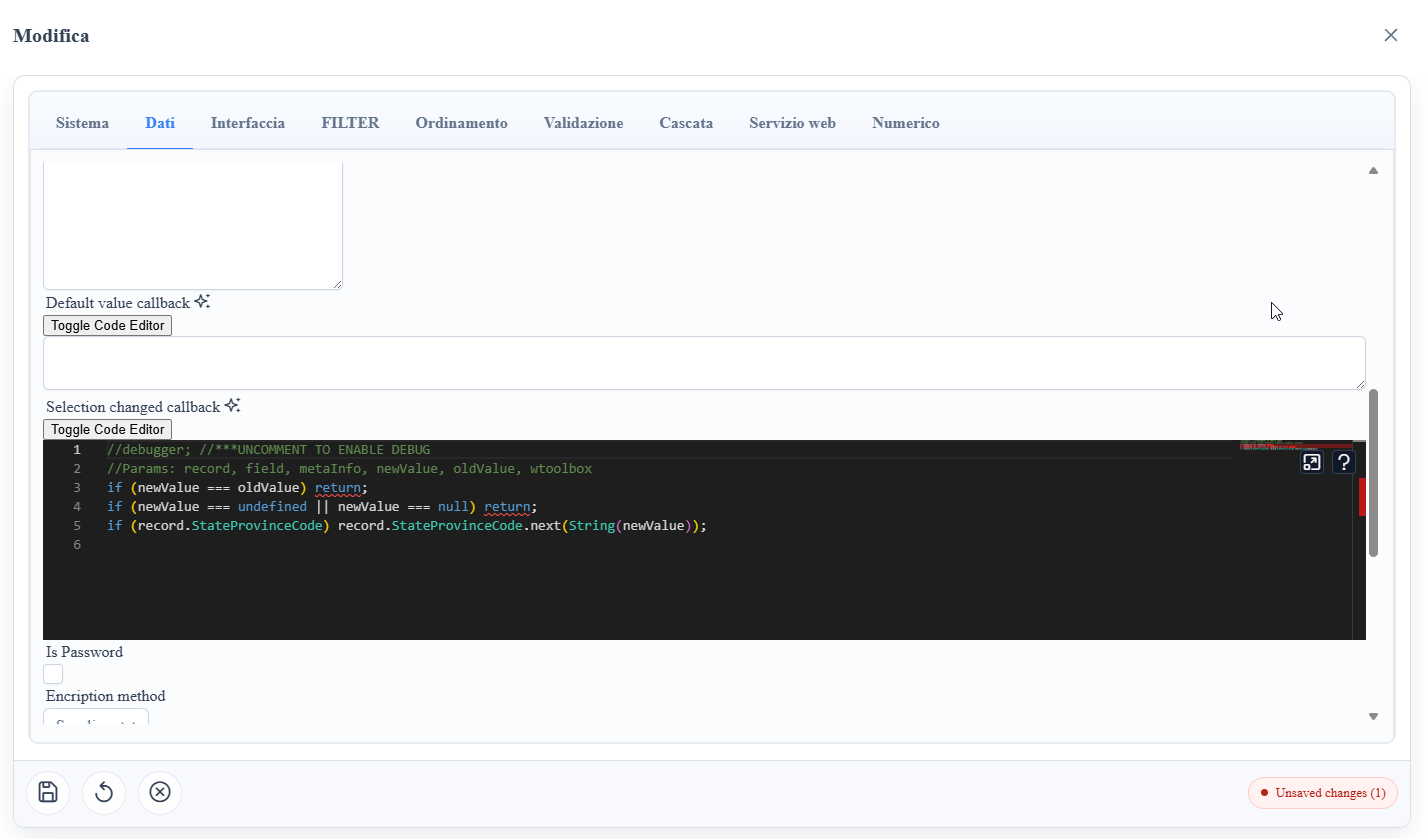The width and height of the screenshot is (1428, 839).
Task: Toggle Code Editor for Default value callback
Action: (x=108, y=326)
